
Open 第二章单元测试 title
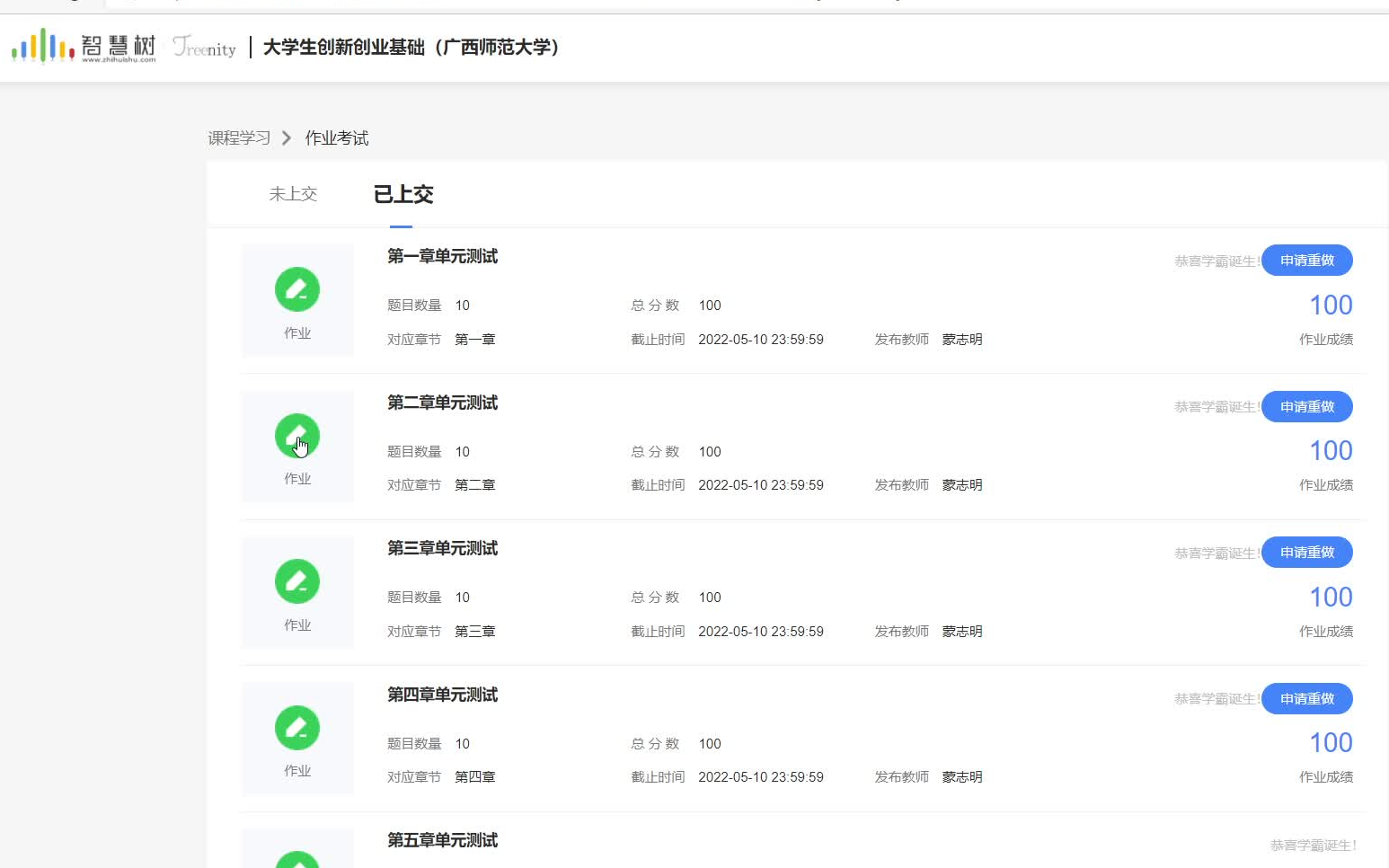pyautogui.click(x=442, y=403)
